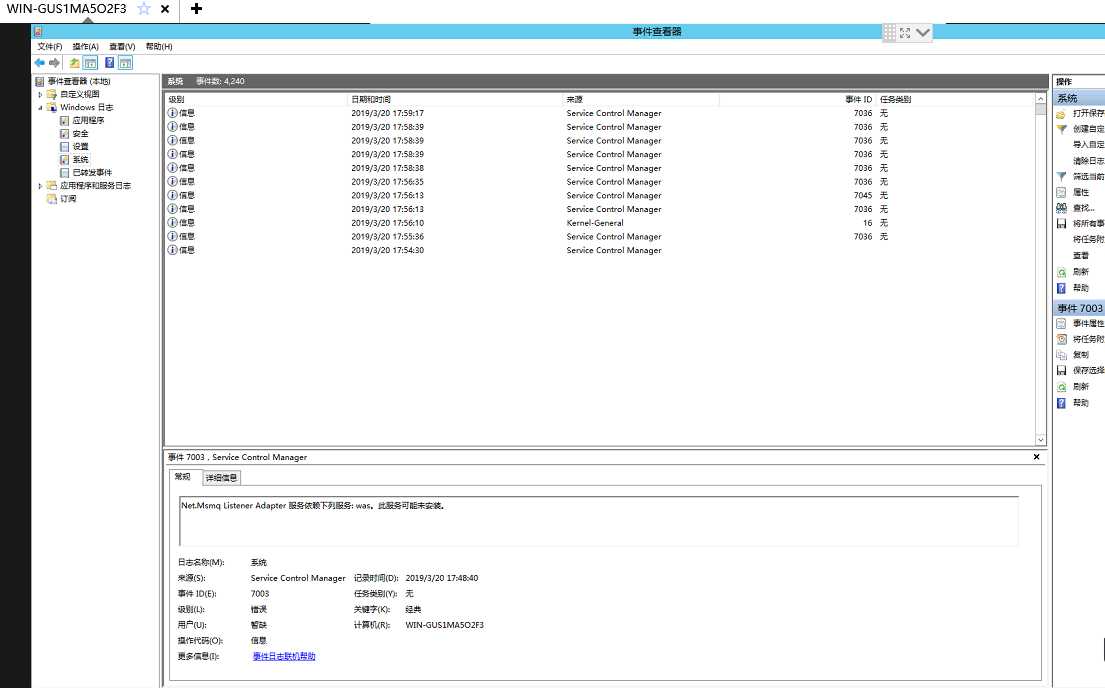1105x688 pixels.
Task: Select the 安全 log in tree
Action: pyautogui.click(x=80, y=134)
